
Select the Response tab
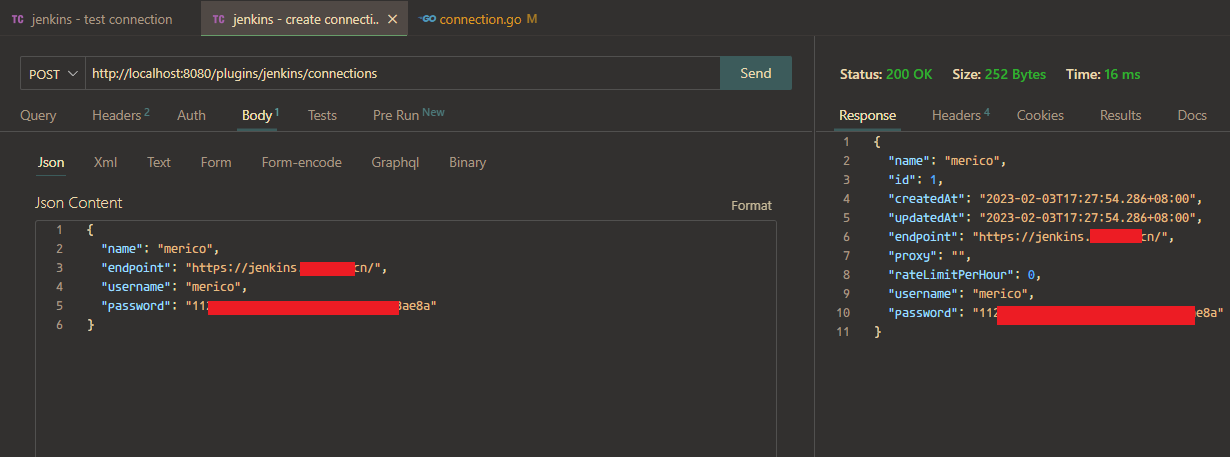(x=867, y=115)
